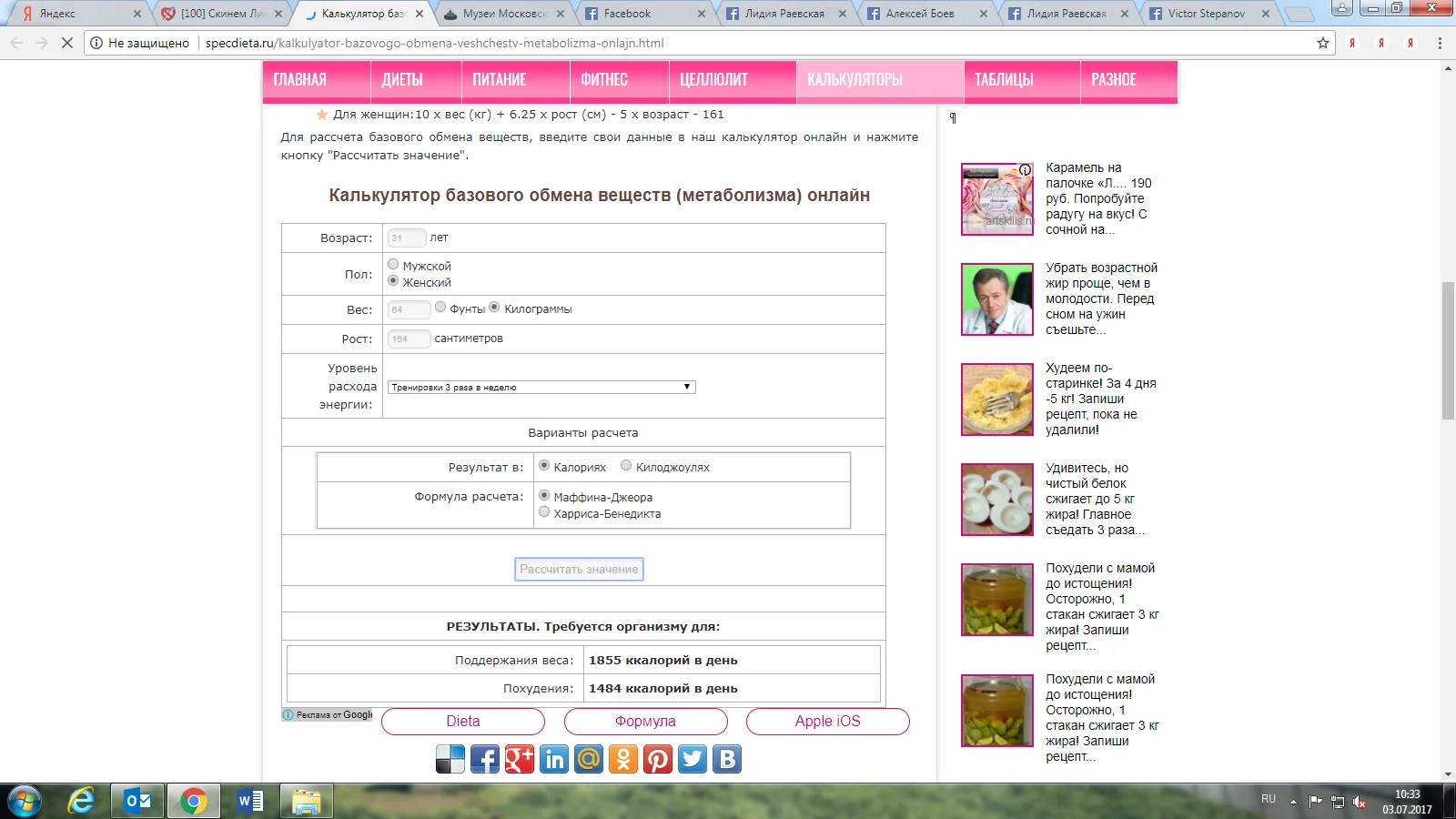Share via Mail.ru @ icon

click(589, 759)
